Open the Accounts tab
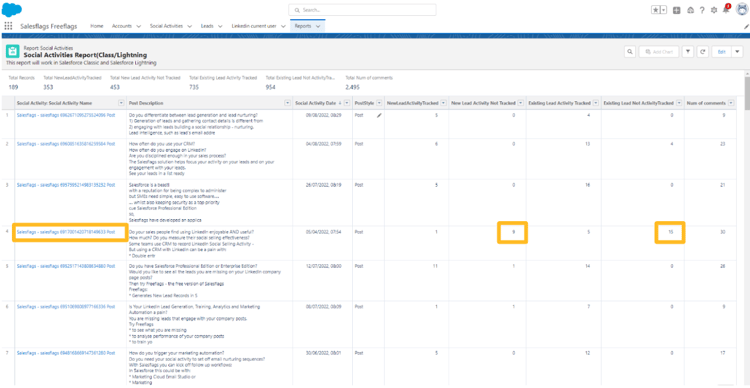The image size is (750, 388). [121, 26]
